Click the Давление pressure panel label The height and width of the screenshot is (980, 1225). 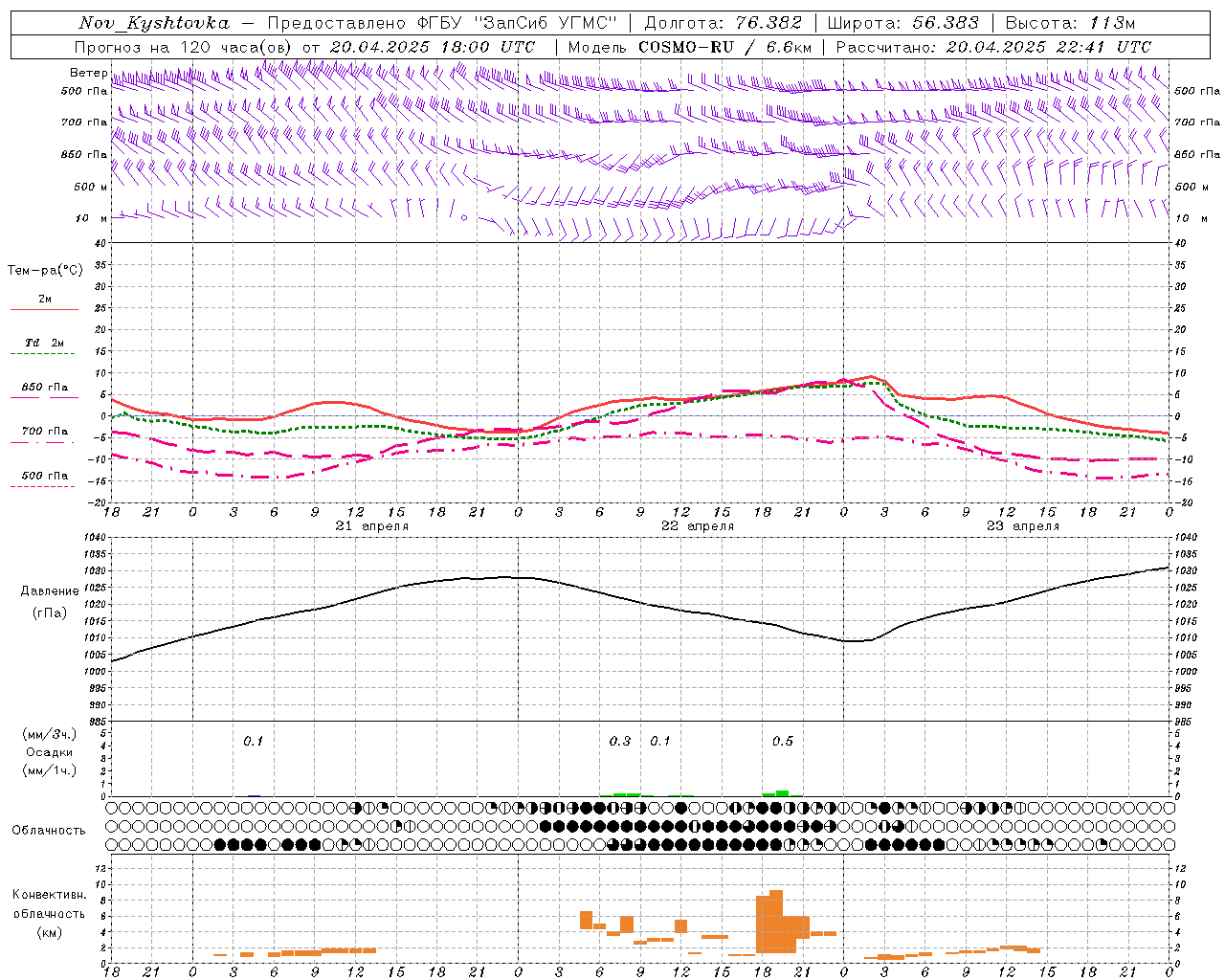click(x=50, y=591)
